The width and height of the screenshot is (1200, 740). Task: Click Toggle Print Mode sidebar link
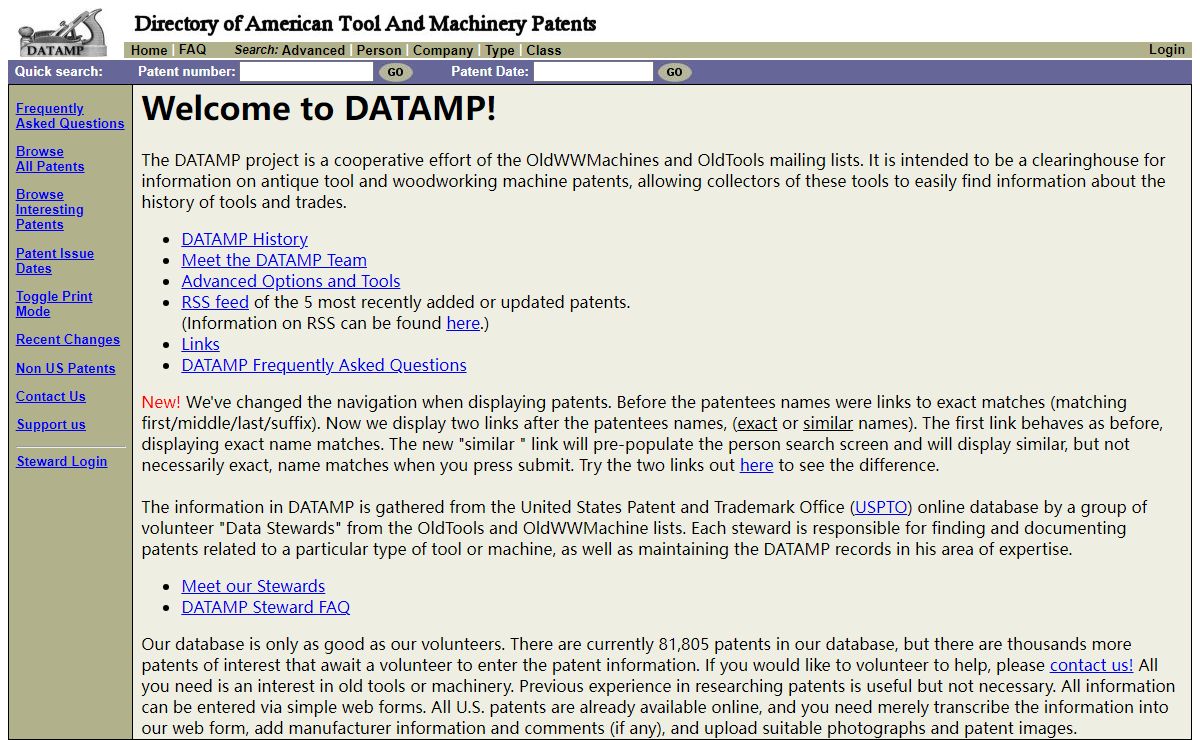point(54,304)
